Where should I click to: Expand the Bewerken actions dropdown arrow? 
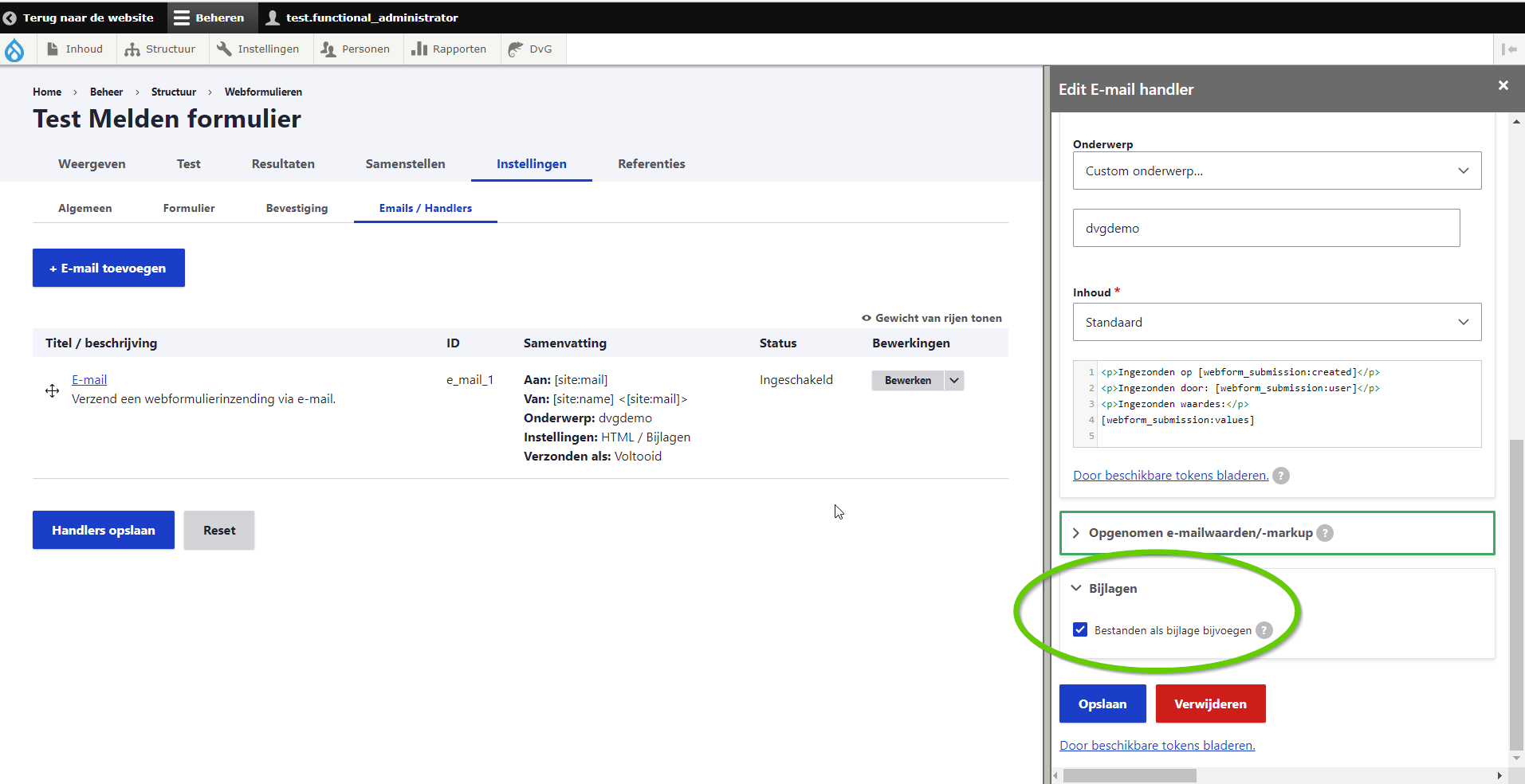pos(954,381)
